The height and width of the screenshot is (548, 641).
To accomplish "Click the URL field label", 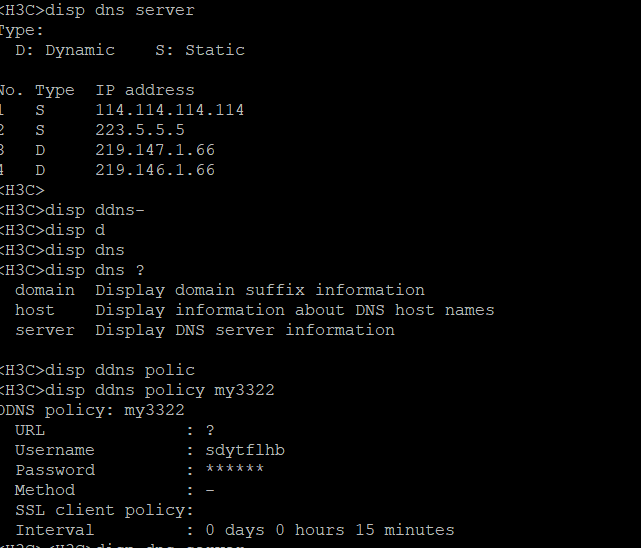I will [x=29, y=430].
